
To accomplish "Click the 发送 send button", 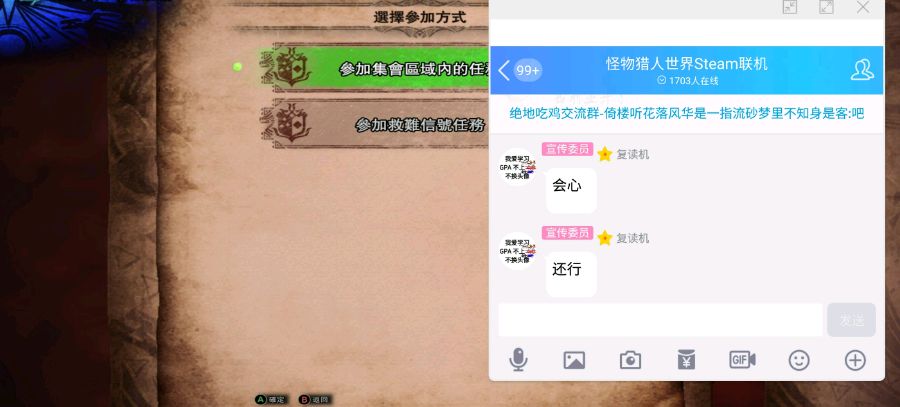I will 851,320.
